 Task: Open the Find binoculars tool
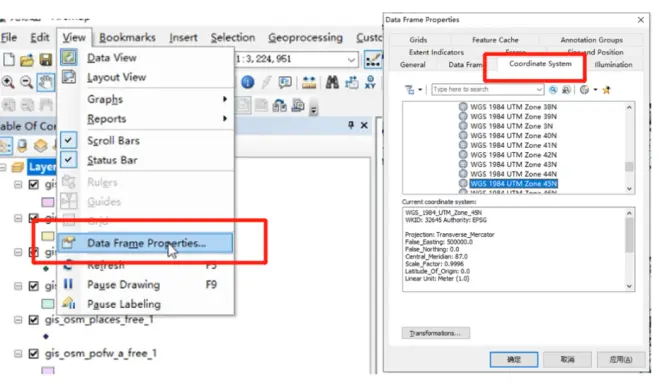pos(332,82)
